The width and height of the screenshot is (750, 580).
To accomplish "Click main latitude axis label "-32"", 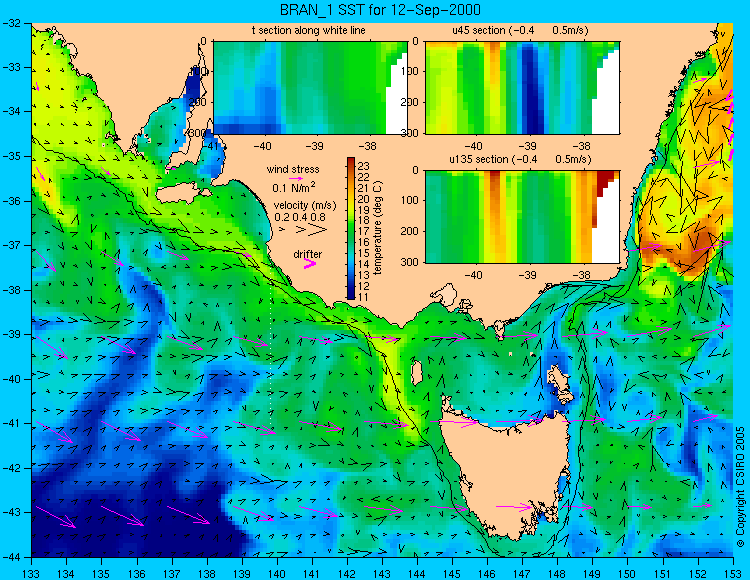I will pos(11,22).
